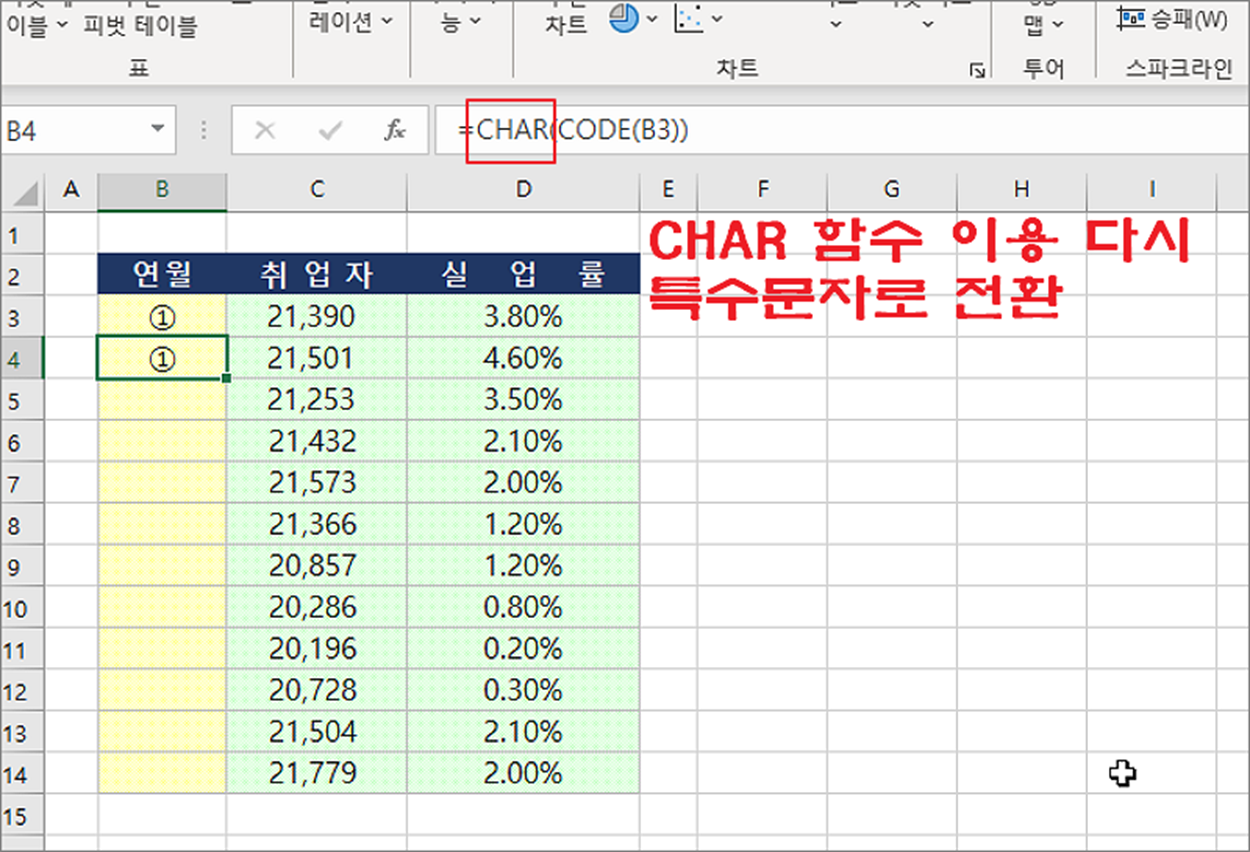The image size is (1250, 852).
Task: Select the cell with 20,196
Action: (317, 649)
